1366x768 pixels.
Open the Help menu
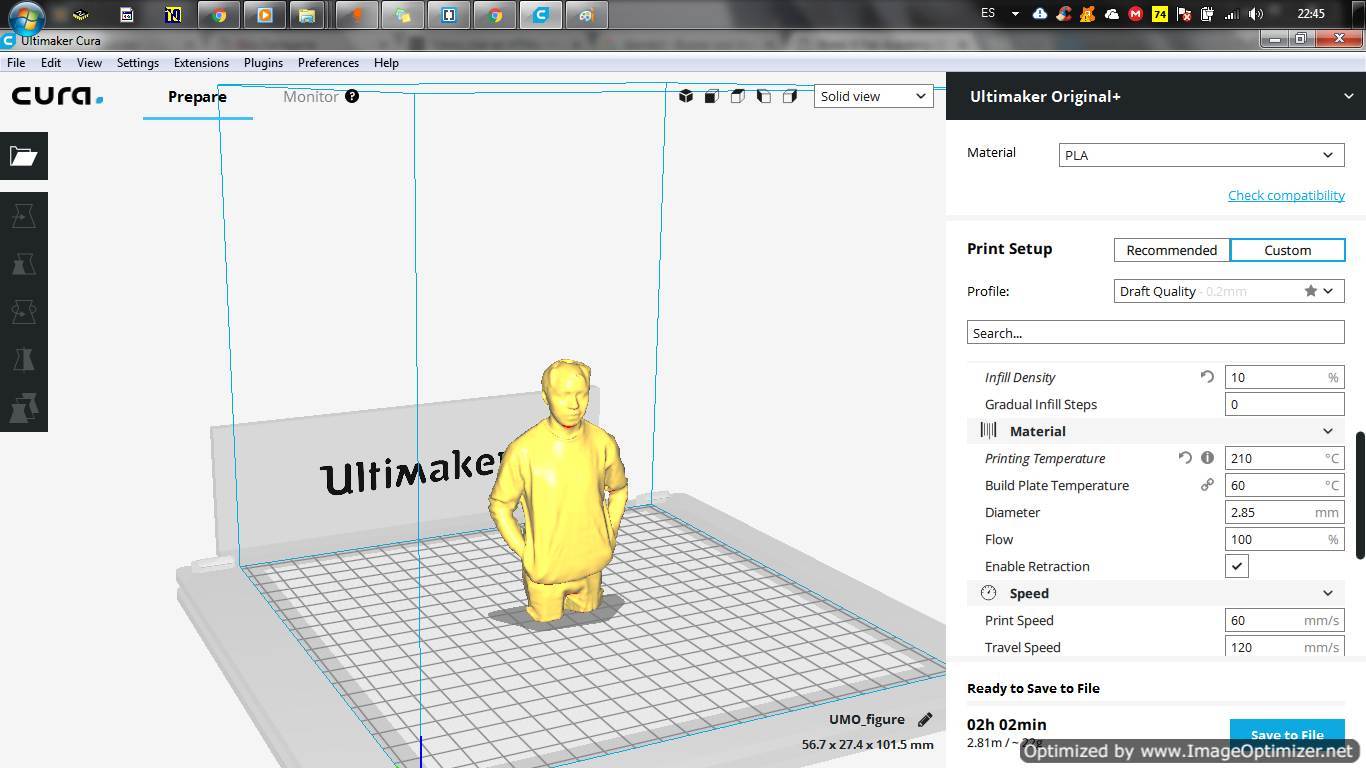(x=386, y=62)
